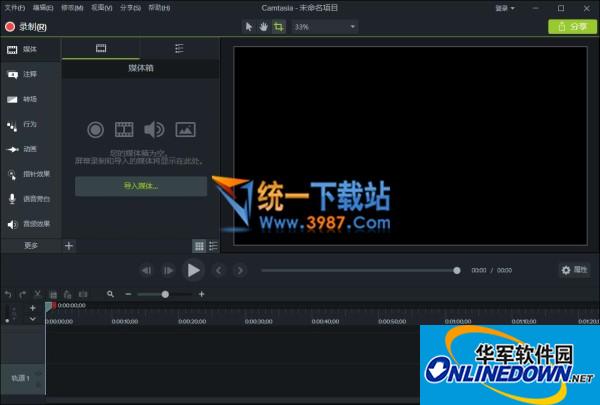Step forward one frame in playback
Viewport: 600px width, 405px height.
(x=168, y=271)
